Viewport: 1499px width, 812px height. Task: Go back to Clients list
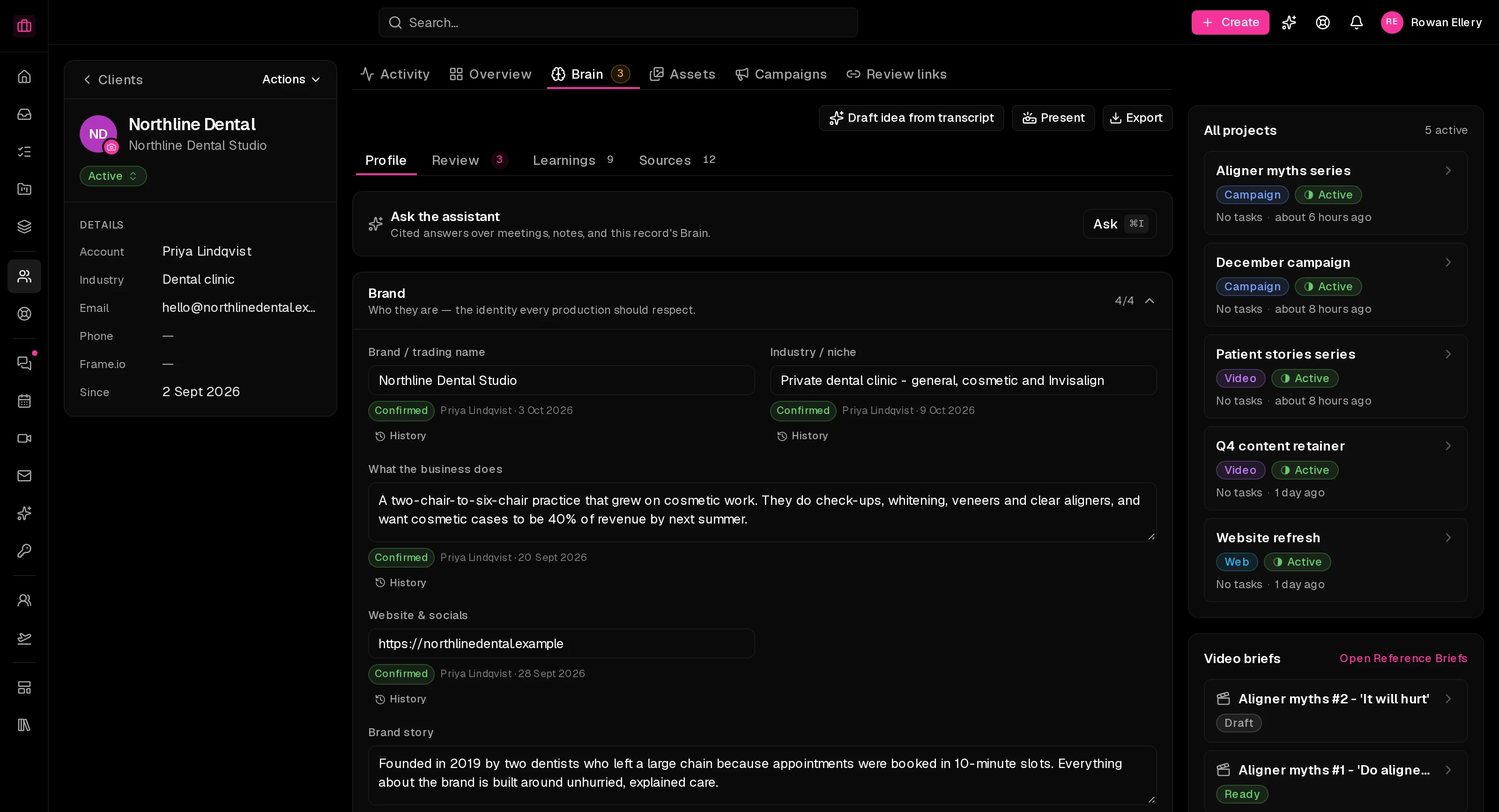(112, 80)
